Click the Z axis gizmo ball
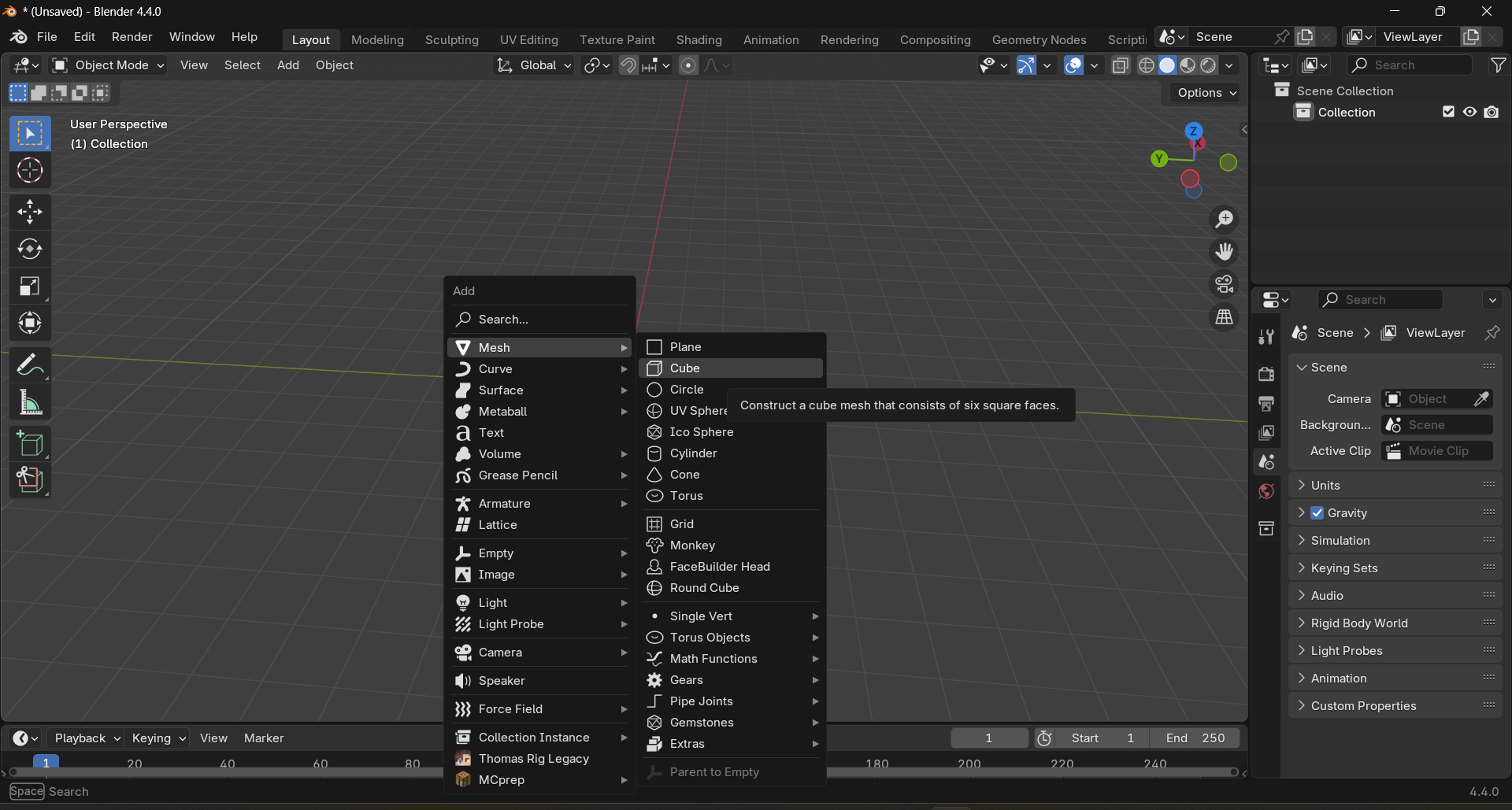Image resolution: width=1512 pixels, height=810 pixels. (1194, 131)
